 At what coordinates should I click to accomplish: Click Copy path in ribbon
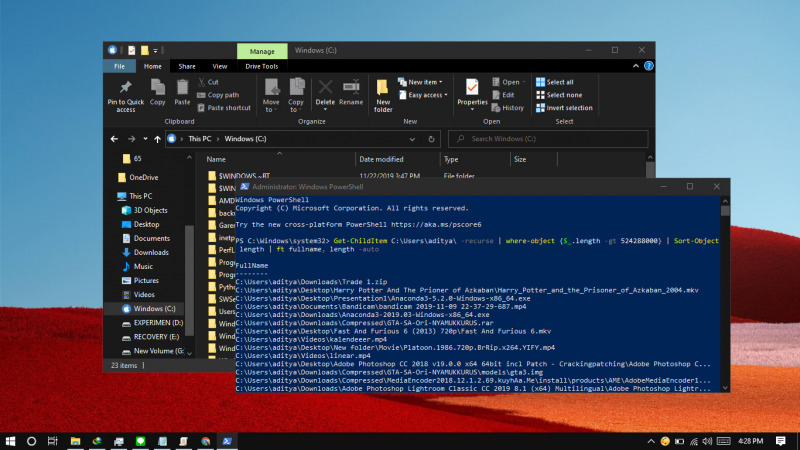click(218, 95)
